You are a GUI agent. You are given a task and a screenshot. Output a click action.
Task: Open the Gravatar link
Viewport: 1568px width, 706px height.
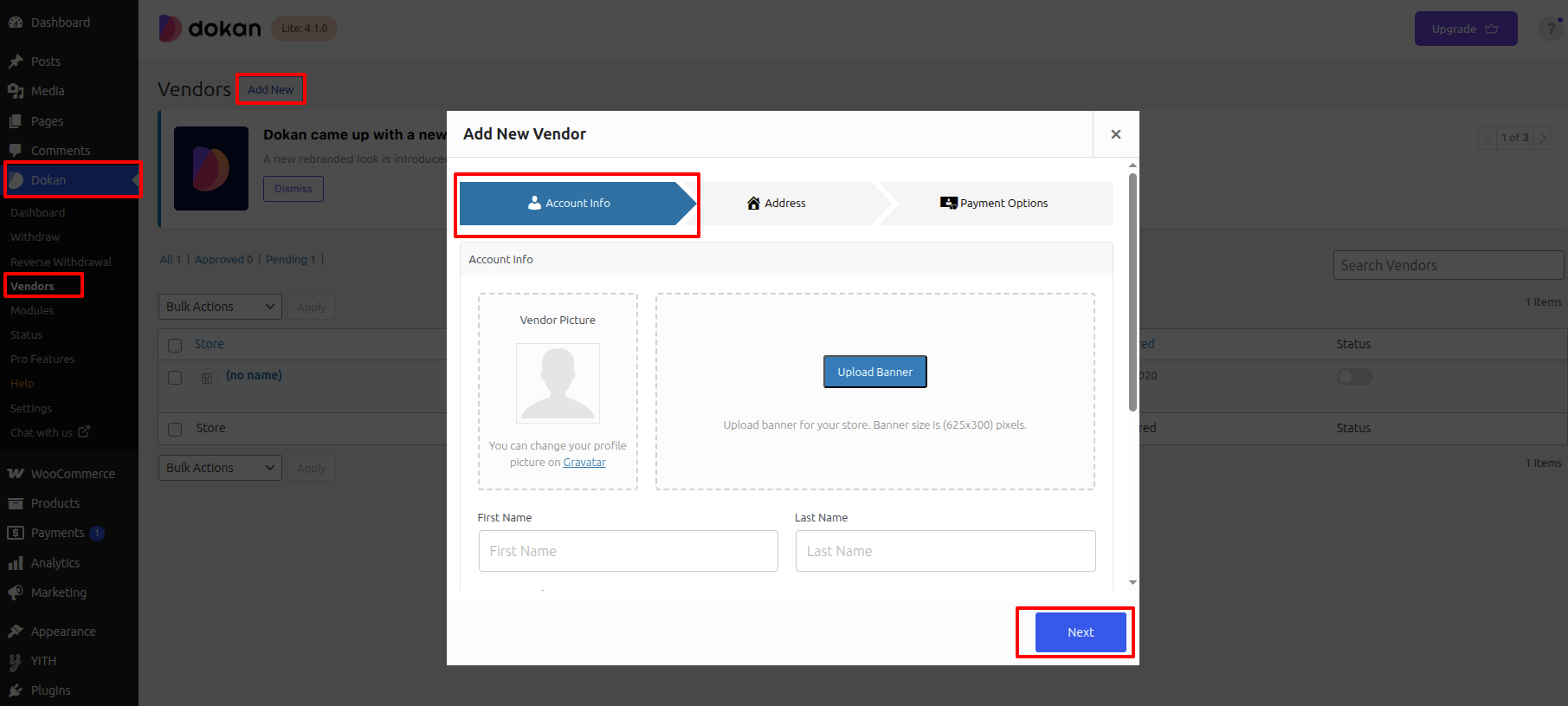point(584,463)
